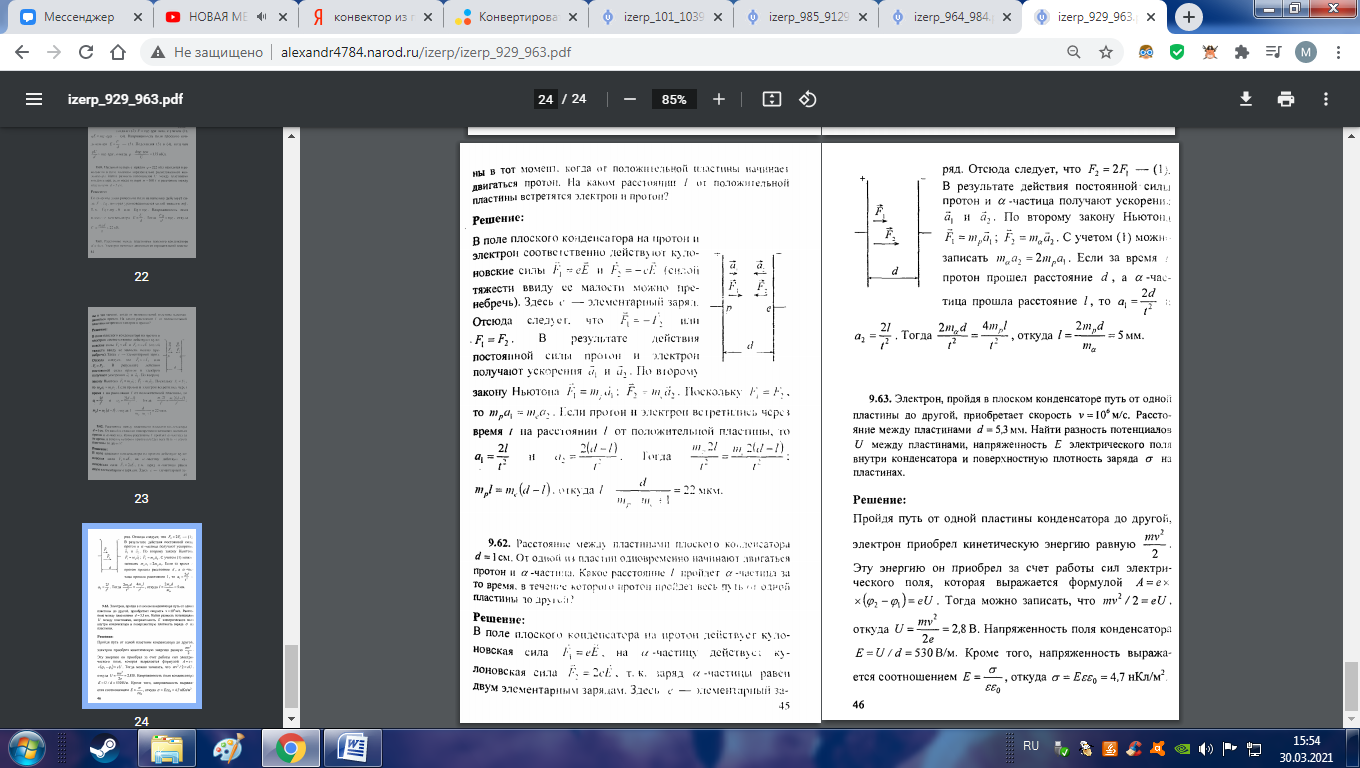Viewport: 1360px width, 768px height.
Task: Click the green shield extension icon
Action: 1178,52
